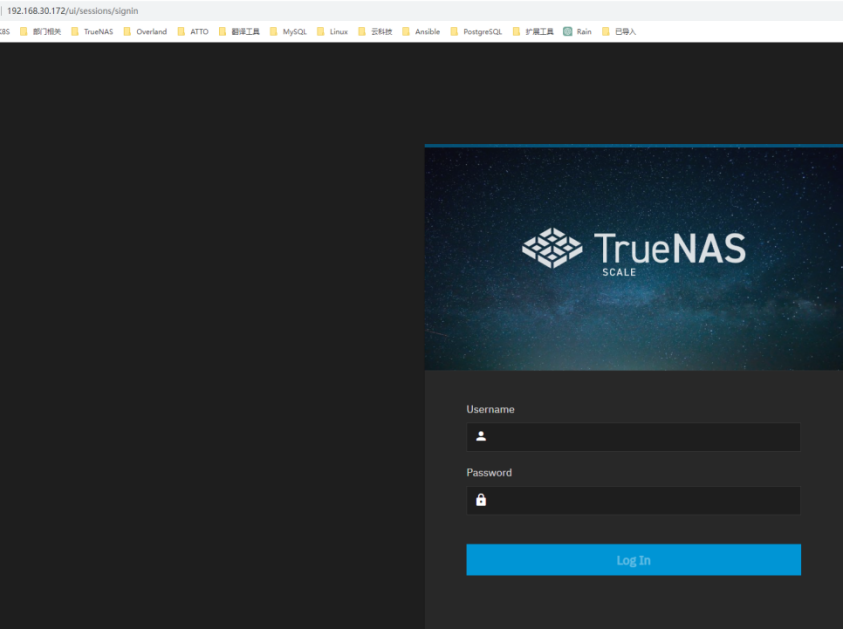
Task: Click the TrueNAS SCALE logo
Action: pos(633,252)
